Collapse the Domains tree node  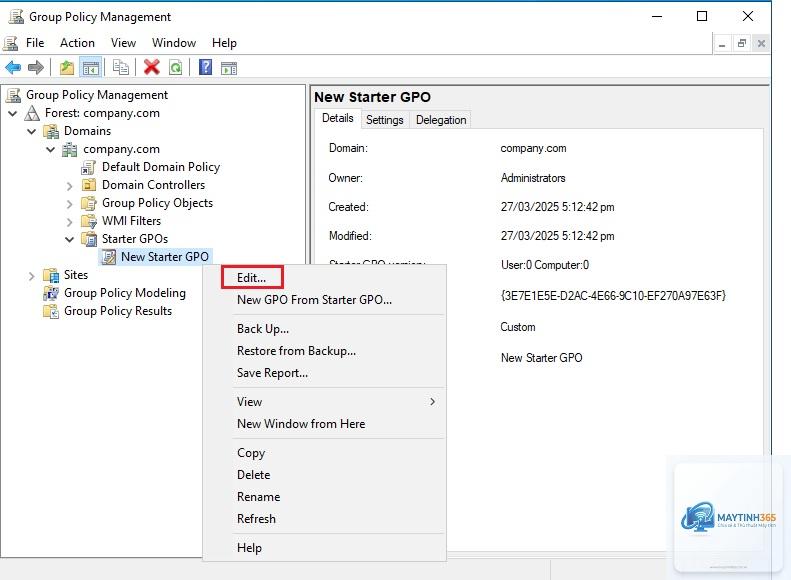coord(32,132)
